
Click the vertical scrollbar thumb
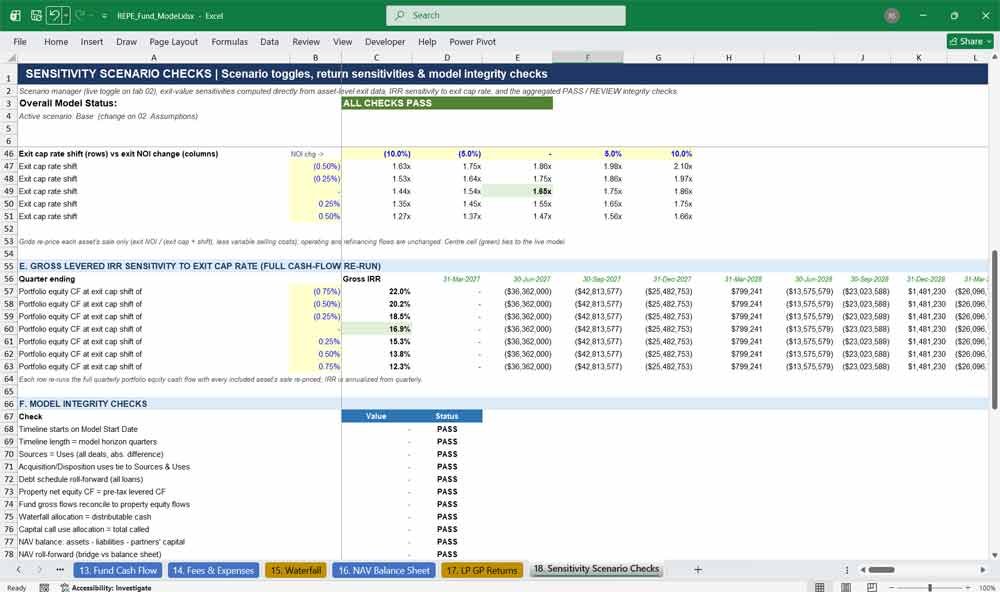pyautogui.click(x=994, y=330)
